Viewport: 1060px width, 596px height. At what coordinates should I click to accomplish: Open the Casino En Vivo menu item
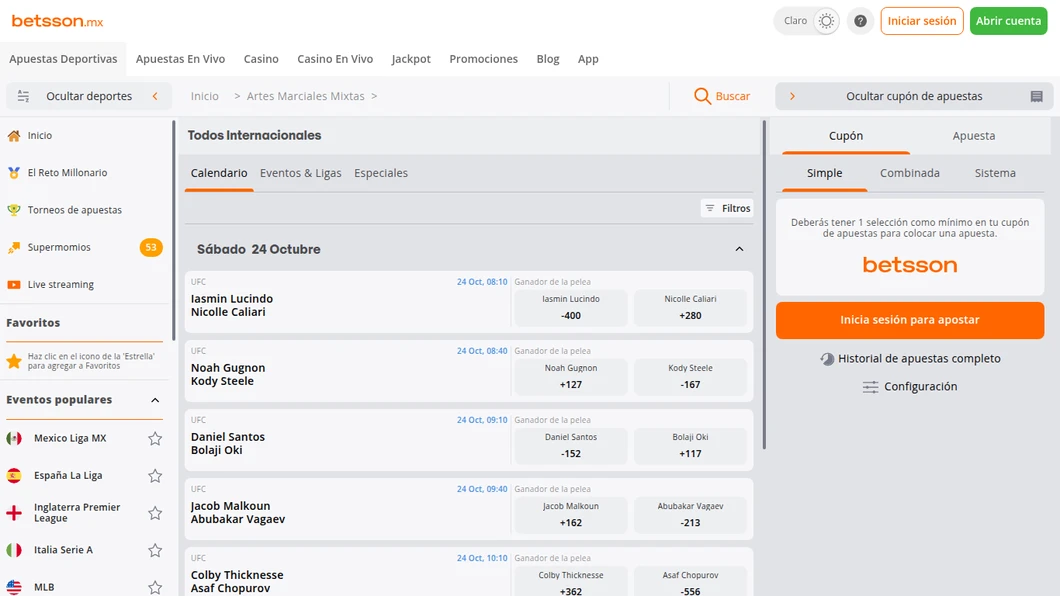[x=335, y=59]
